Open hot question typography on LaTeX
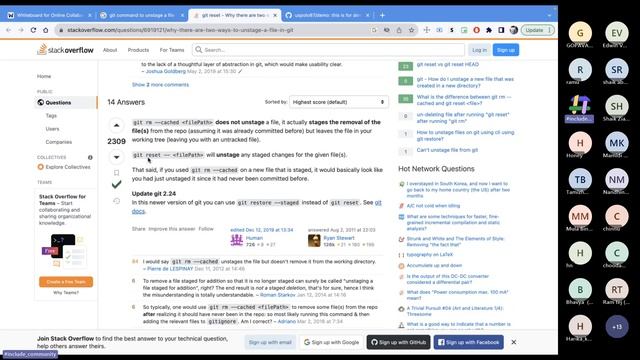 429,255
